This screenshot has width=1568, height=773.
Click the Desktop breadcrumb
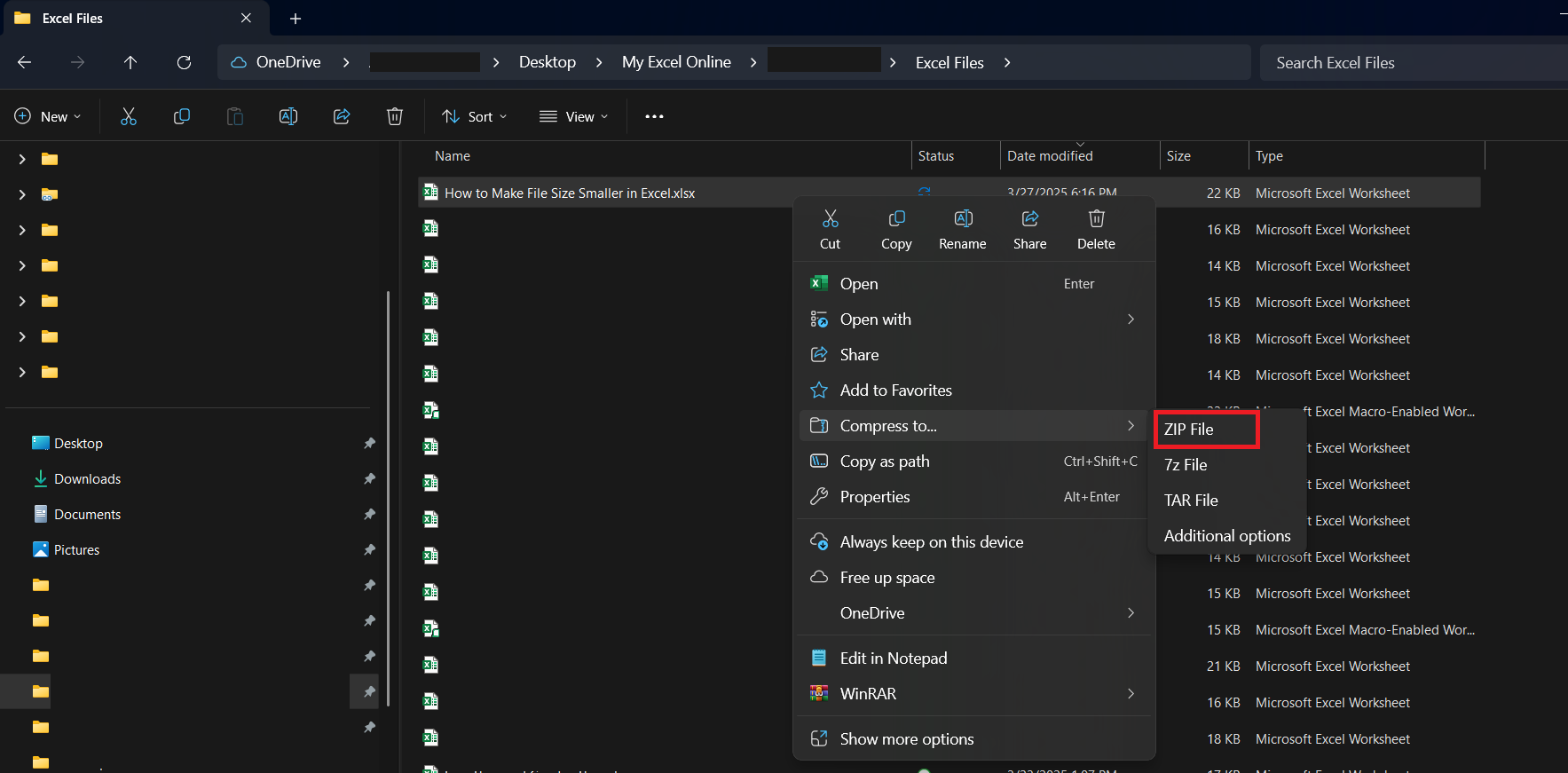pyautogui.click(x=548, y=62)
